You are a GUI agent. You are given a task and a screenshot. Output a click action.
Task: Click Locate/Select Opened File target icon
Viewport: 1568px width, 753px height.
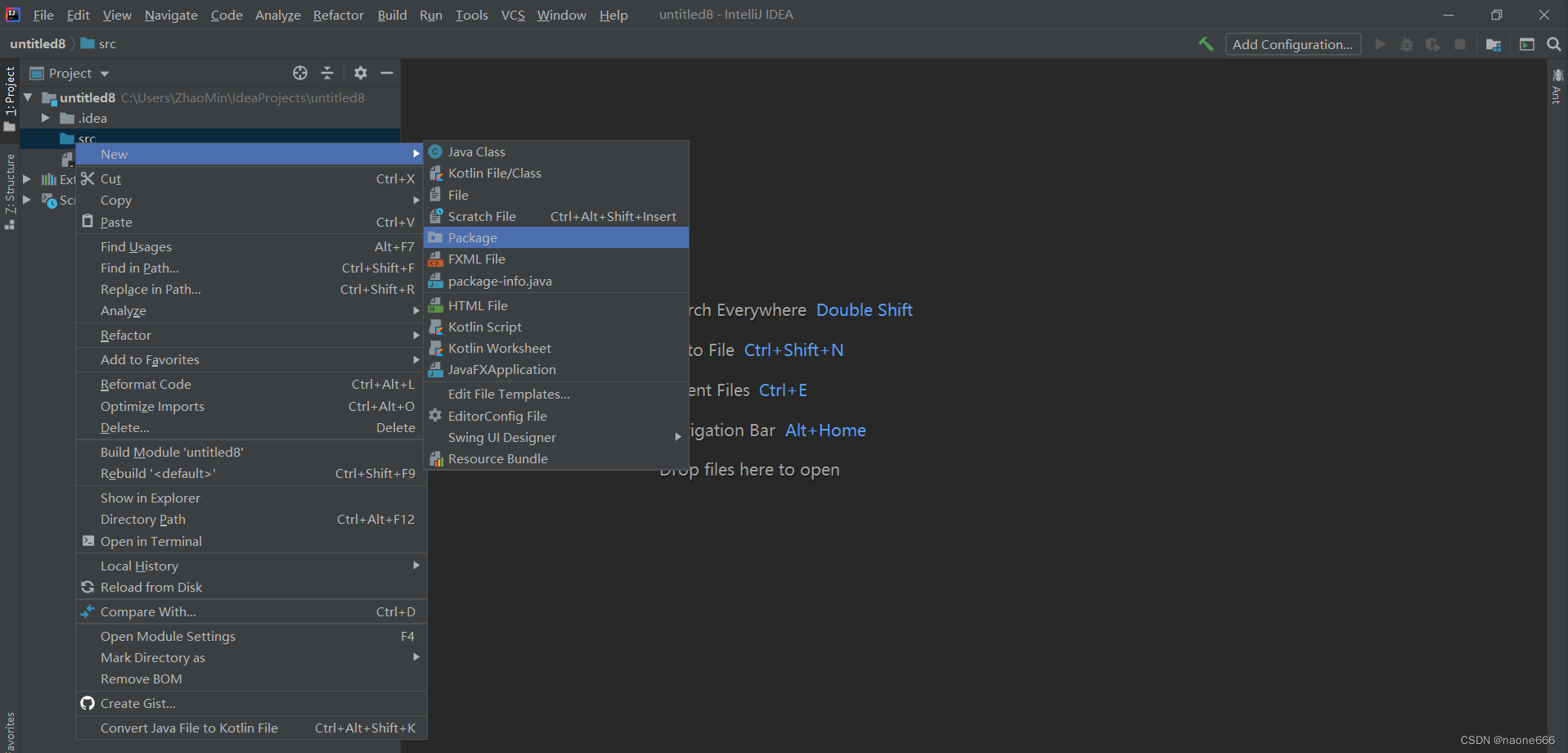(300, 73)
